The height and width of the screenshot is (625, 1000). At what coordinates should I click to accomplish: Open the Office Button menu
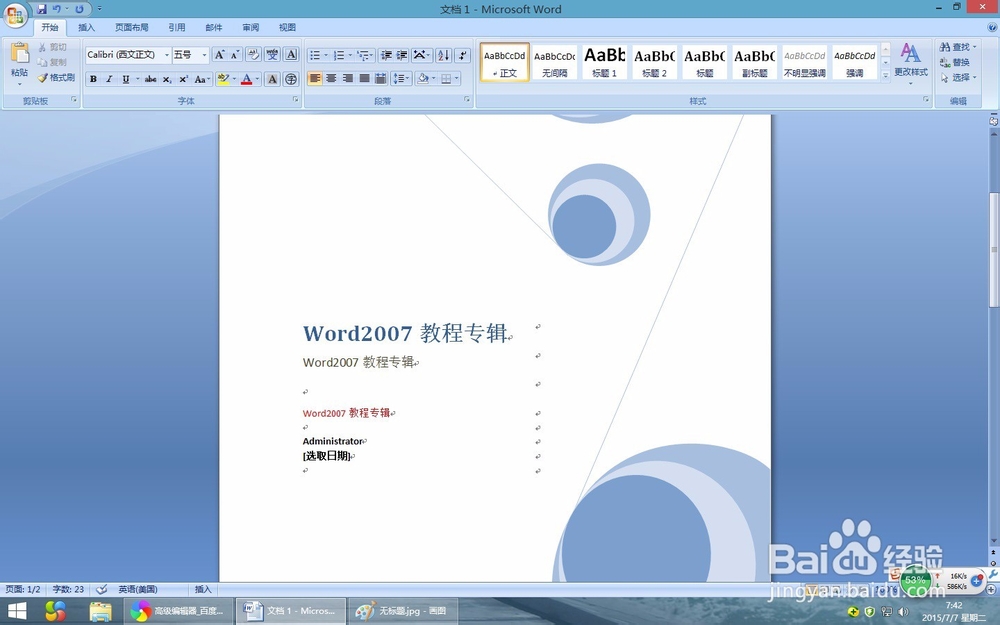(x=14, y=14)
